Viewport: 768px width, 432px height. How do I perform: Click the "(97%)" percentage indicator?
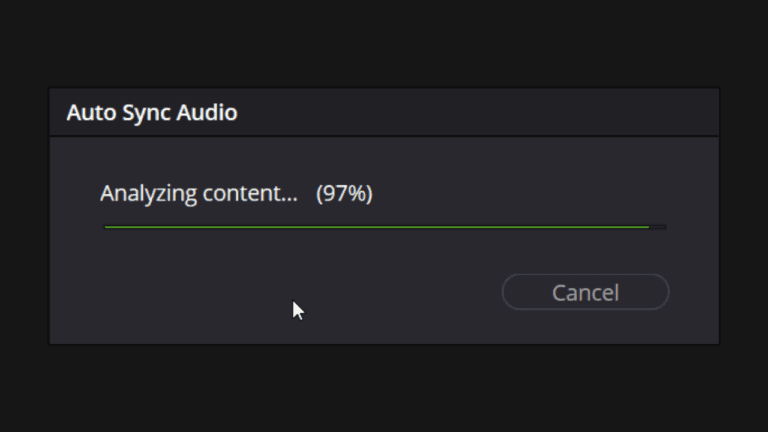pos(344,193)
